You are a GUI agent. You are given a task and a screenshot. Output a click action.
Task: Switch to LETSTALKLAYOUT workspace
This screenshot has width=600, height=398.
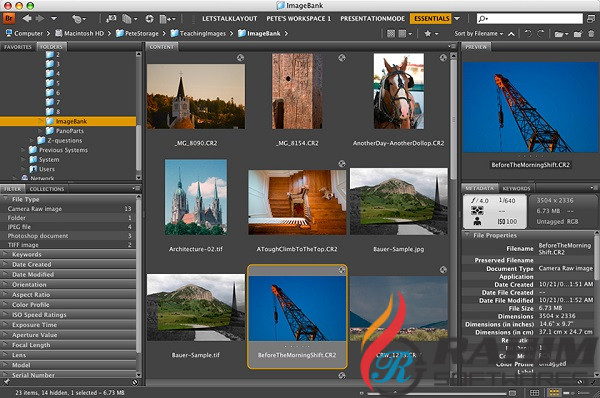(230, 18)
